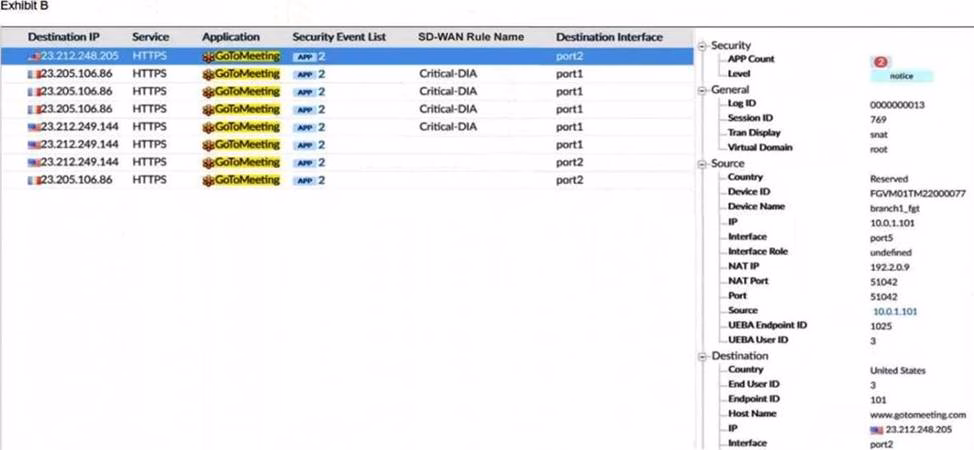Click the GoToMeeting application icon in the highlighted row
This screenshot has height=450, width=974.
(x=208, y=57)
